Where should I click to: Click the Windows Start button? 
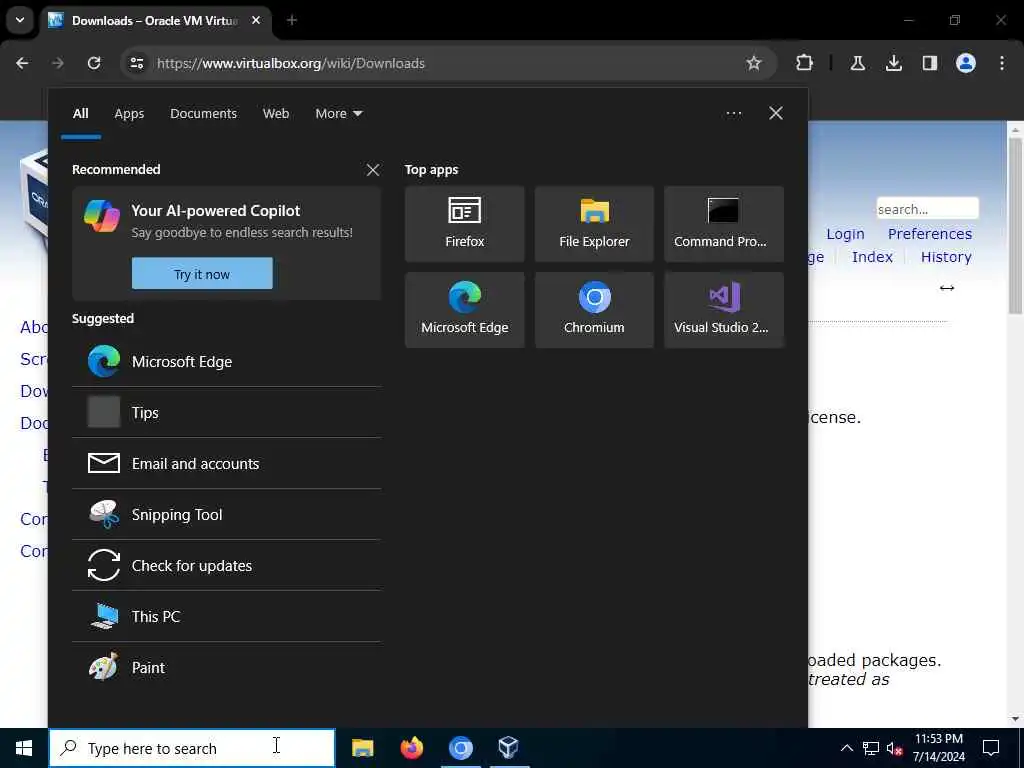[24, 748]
